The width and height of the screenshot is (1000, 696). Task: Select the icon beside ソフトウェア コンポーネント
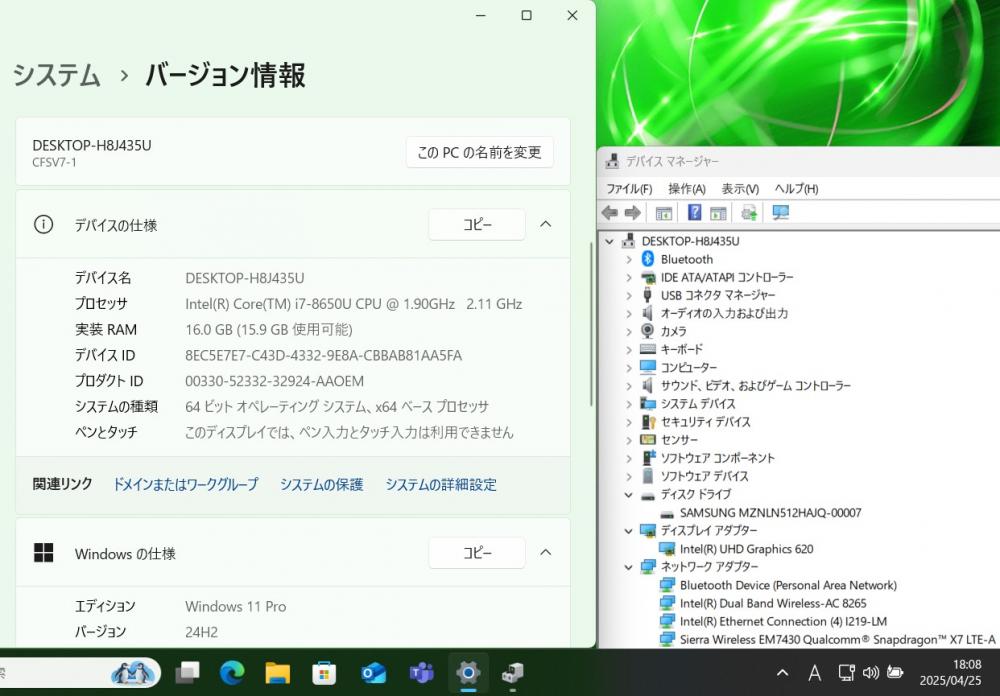click(x=648, y=457)
